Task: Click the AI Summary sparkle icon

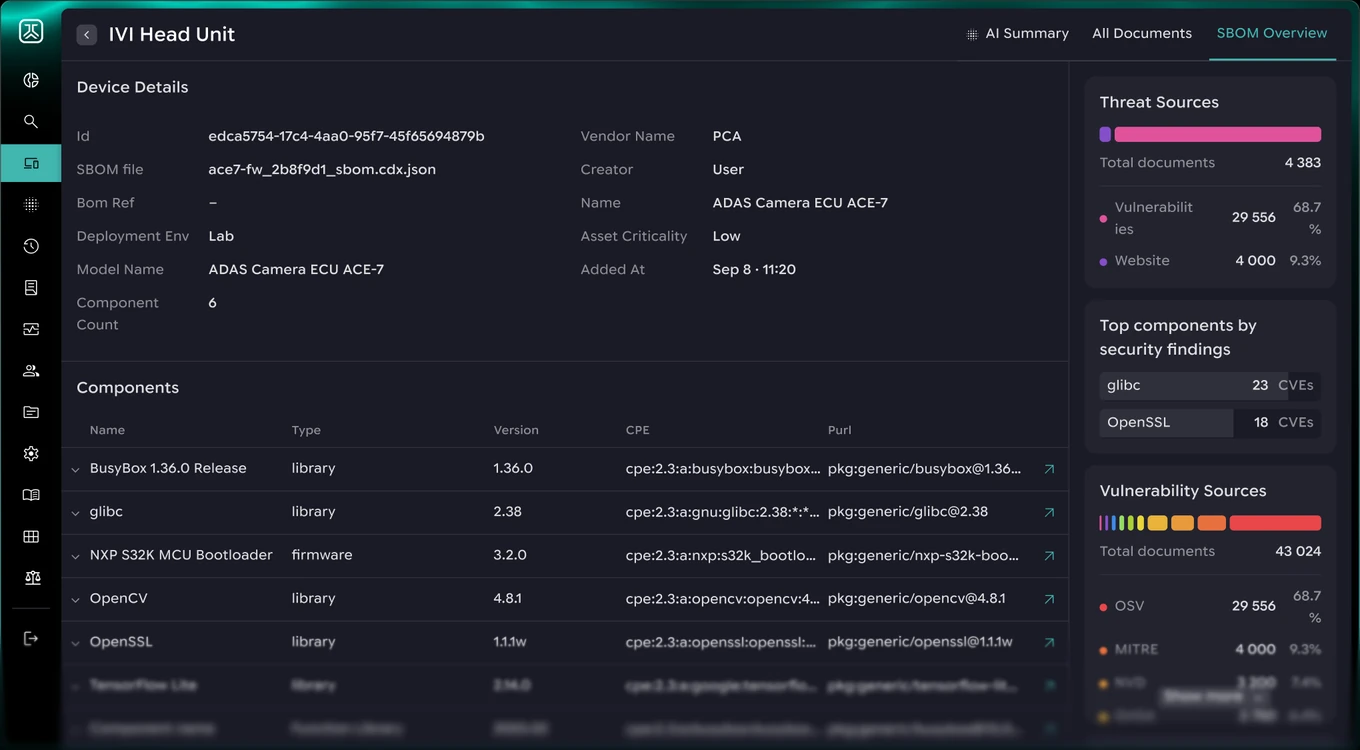Action: pos(972,34)
